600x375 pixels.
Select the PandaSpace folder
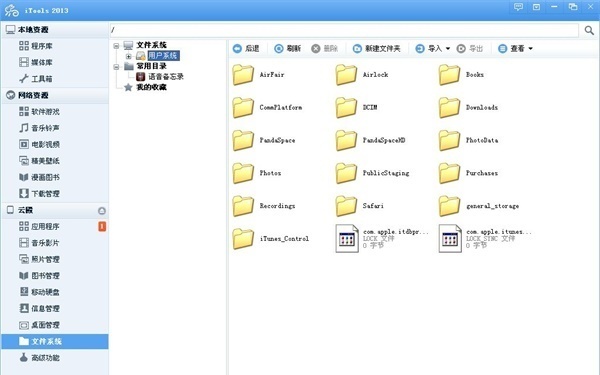pos(264,140)
